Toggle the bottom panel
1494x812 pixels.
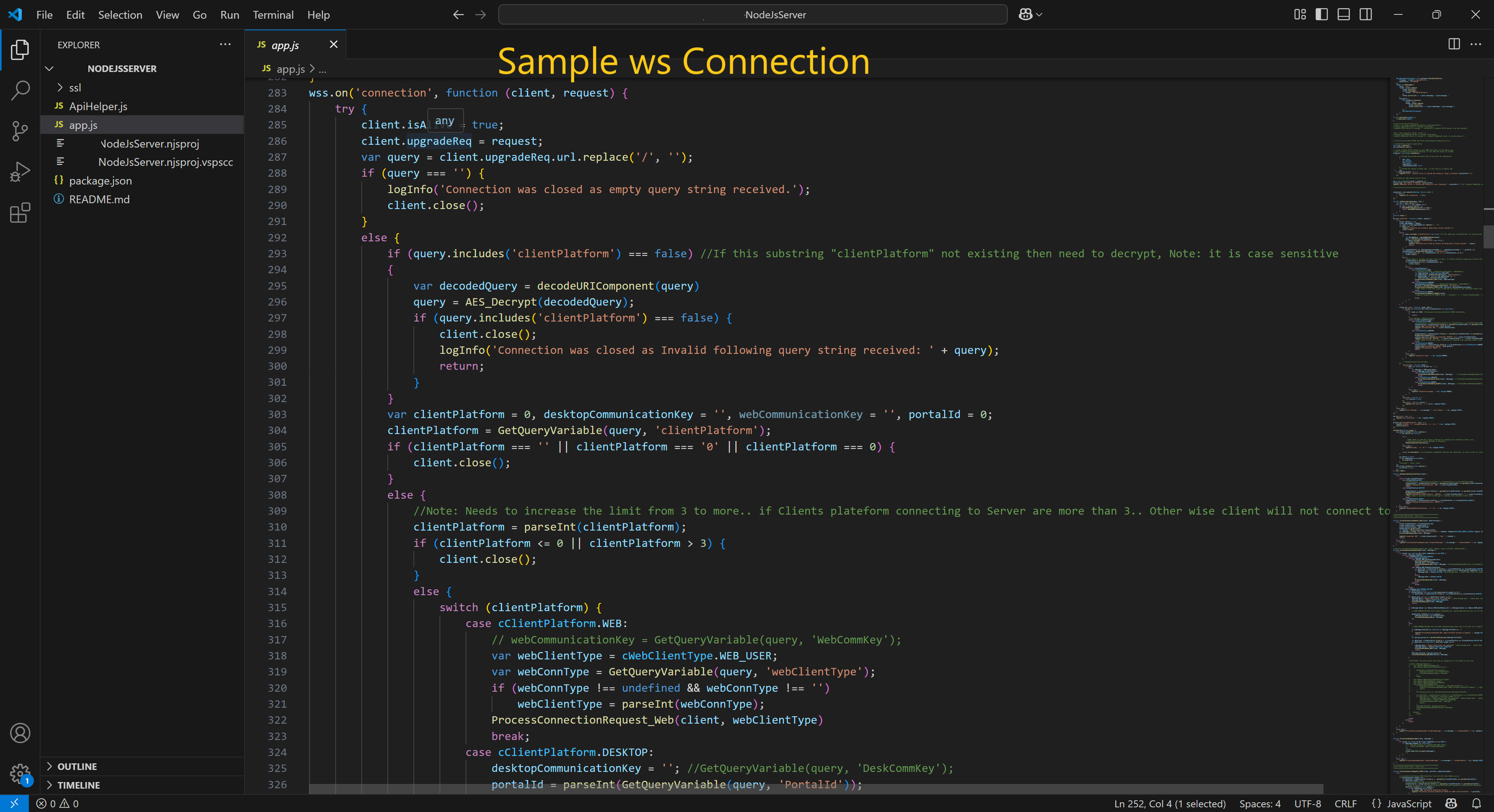(1344, 14)
